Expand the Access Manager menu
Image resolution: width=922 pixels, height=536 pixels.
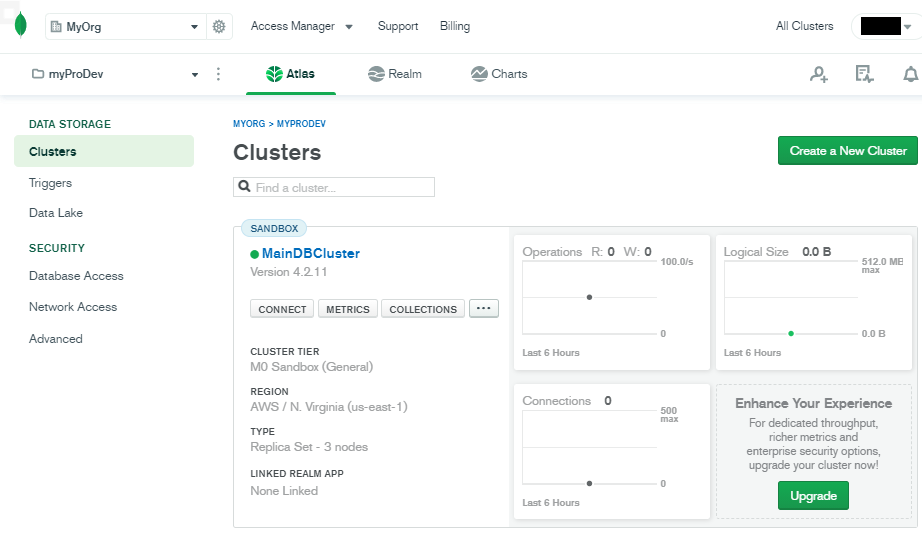coord(301,26)
